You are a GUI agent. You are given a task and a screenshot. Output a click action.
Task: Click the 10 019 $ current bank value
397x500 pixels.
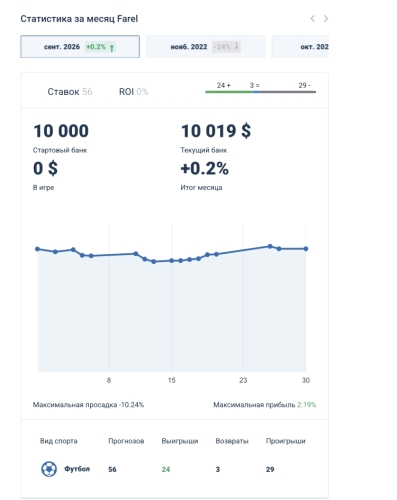(216, 131)
